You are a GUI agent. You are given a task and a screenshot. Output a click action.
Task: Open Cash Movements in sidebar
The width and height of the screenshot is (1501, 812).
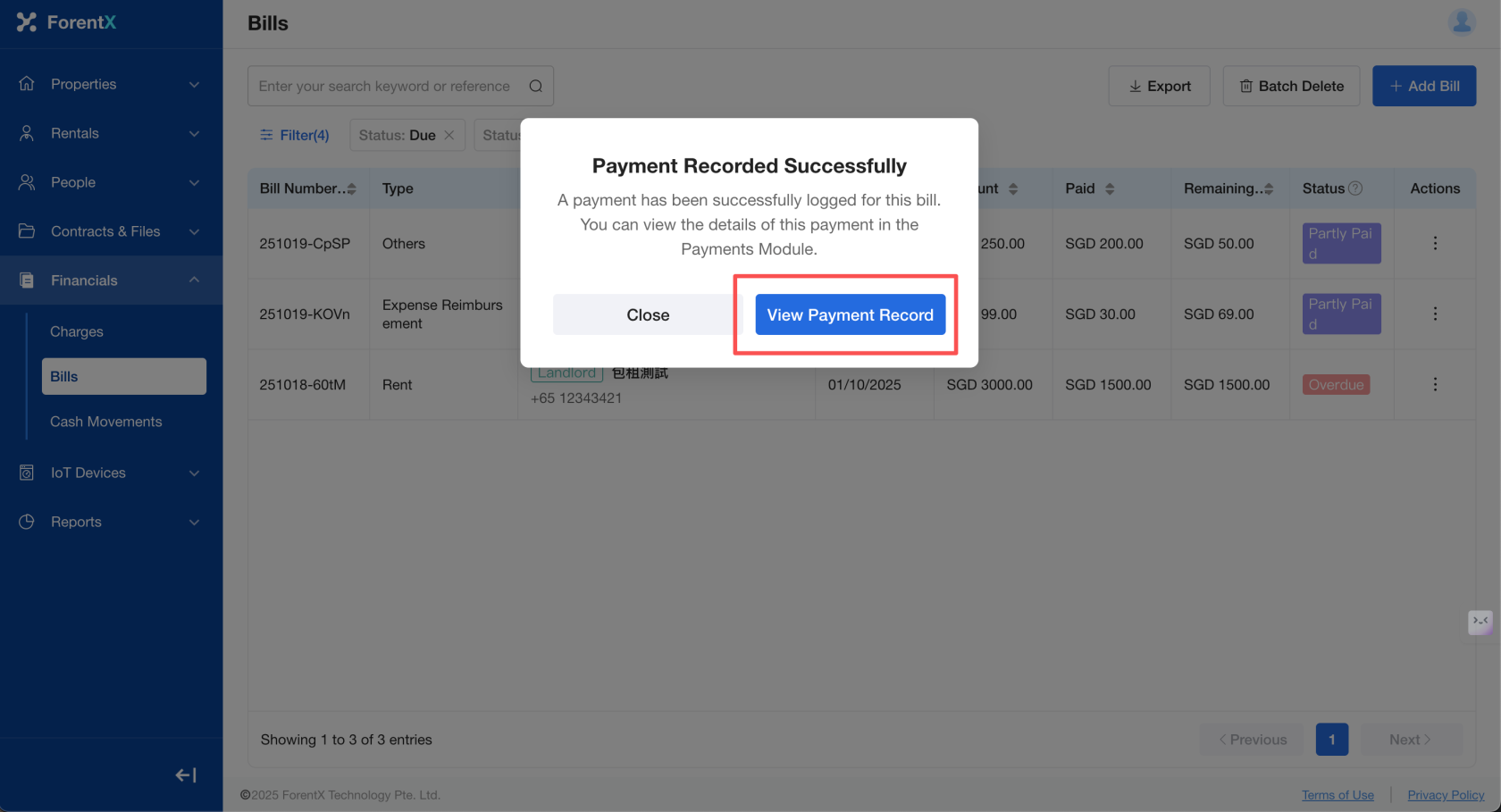pos(106,422)
